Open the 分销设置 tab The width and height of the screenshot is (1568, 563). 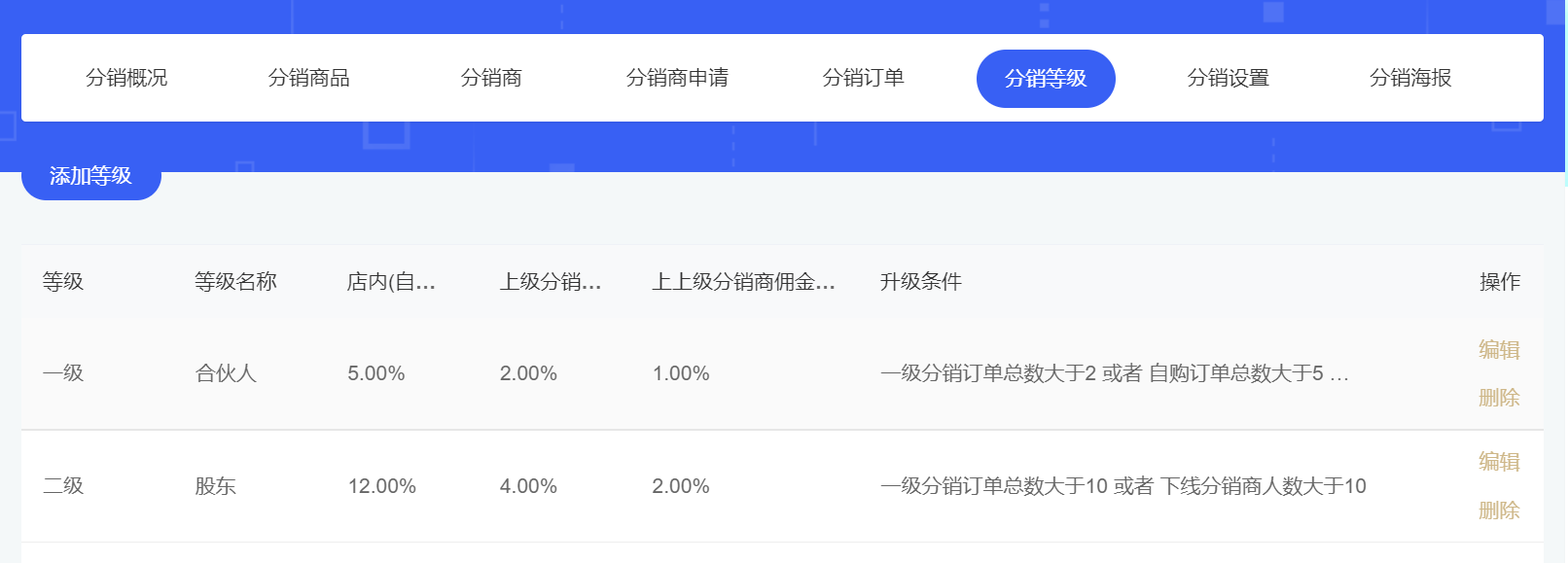click(x=1228, y=78)
